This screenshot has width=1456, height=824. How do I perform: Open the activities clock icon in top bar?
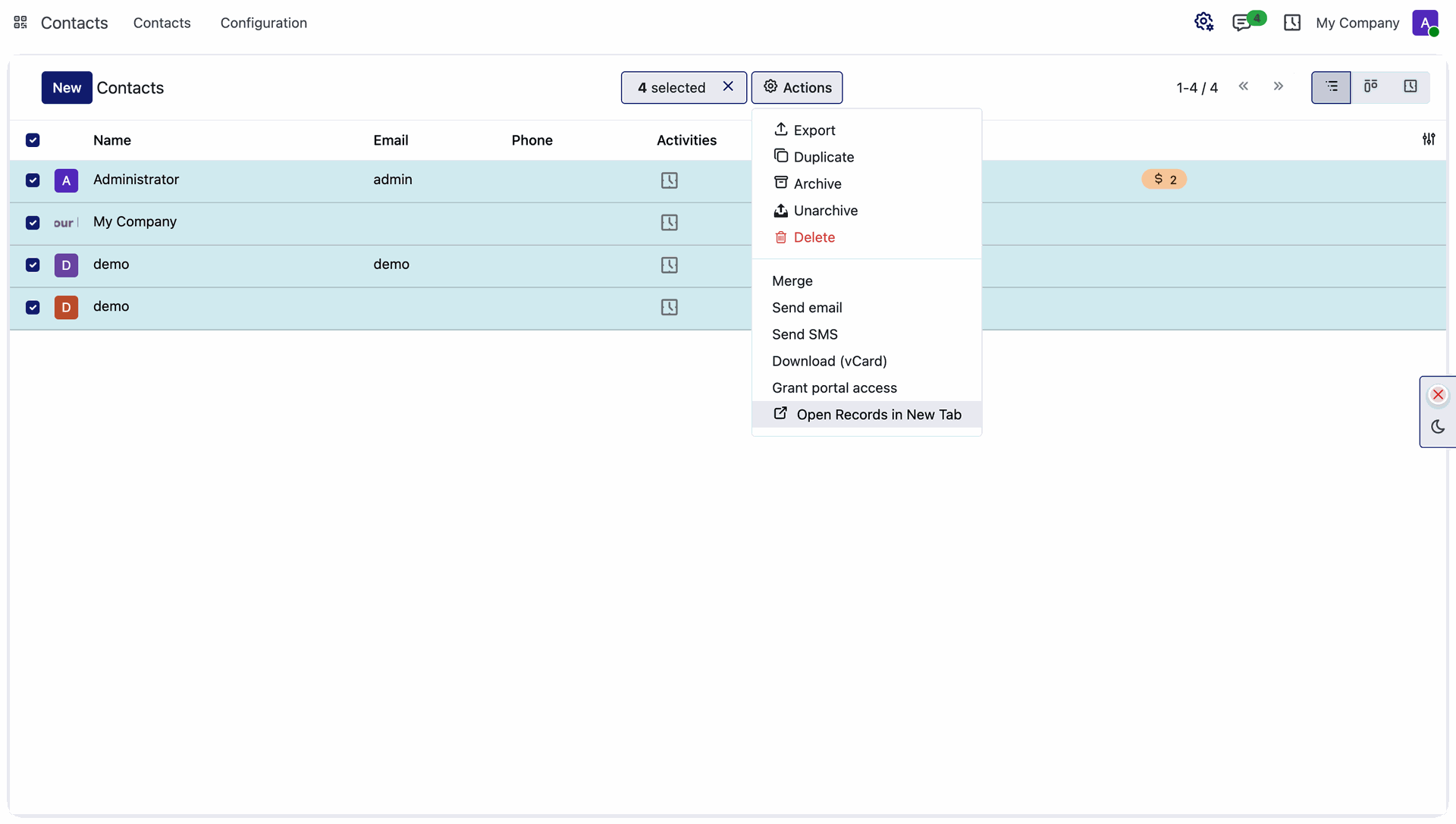click(x=1292, y=23)
